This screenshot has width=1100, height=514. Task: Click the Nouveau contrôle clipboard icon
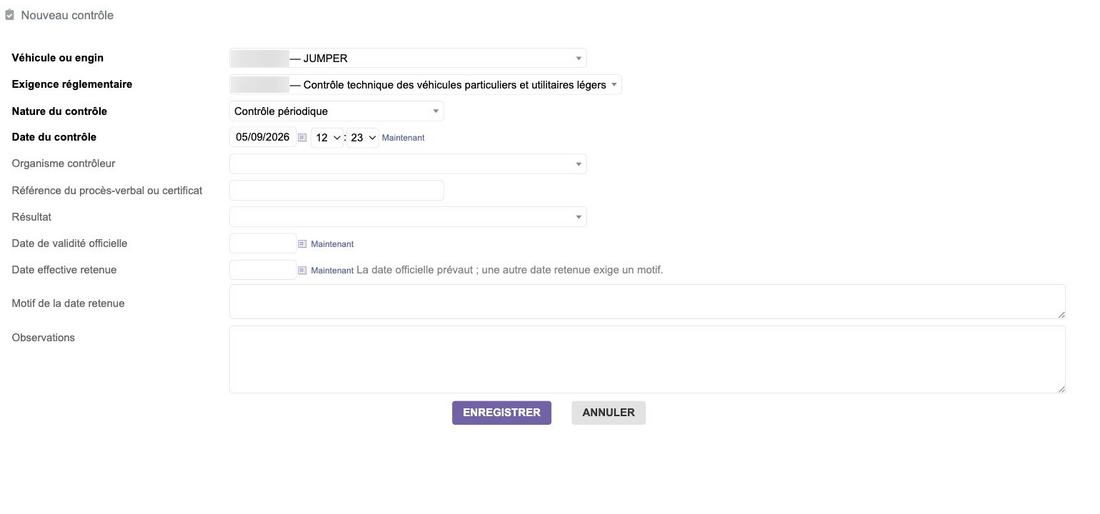10,15
